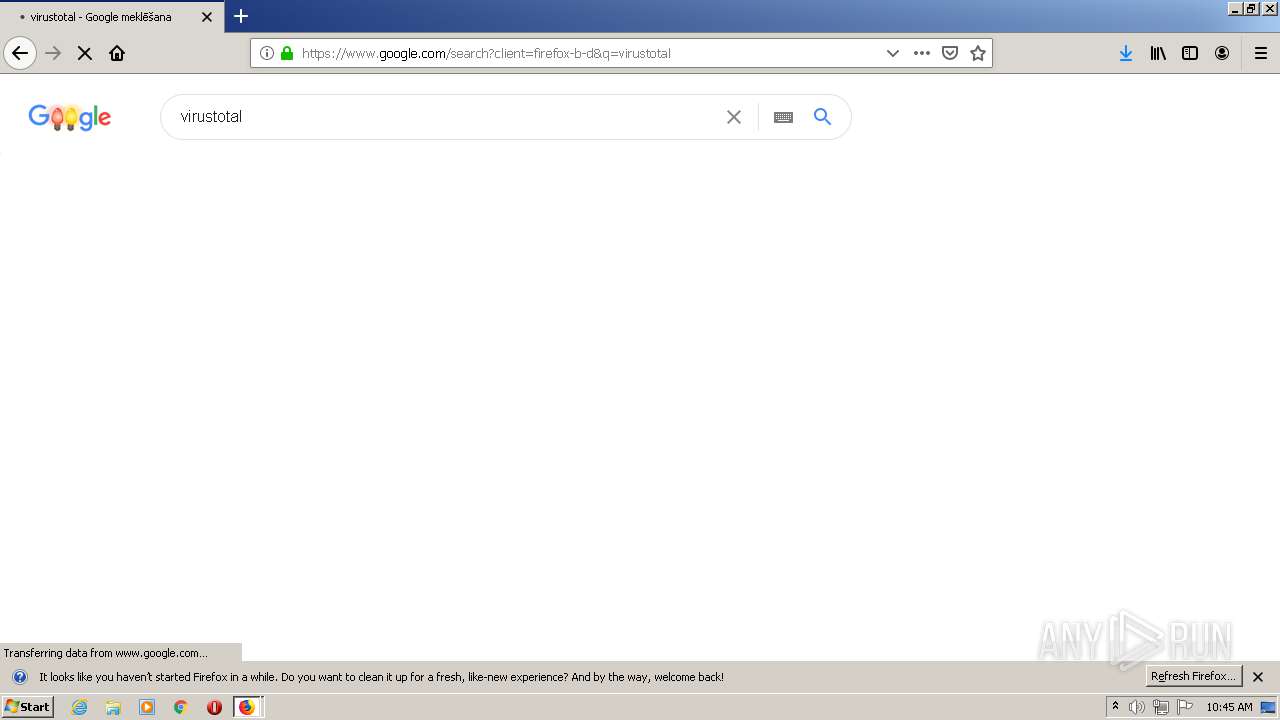Bookmark this page with the star
This screenshot has width=1280, height=720.
(x=978, y=53)
